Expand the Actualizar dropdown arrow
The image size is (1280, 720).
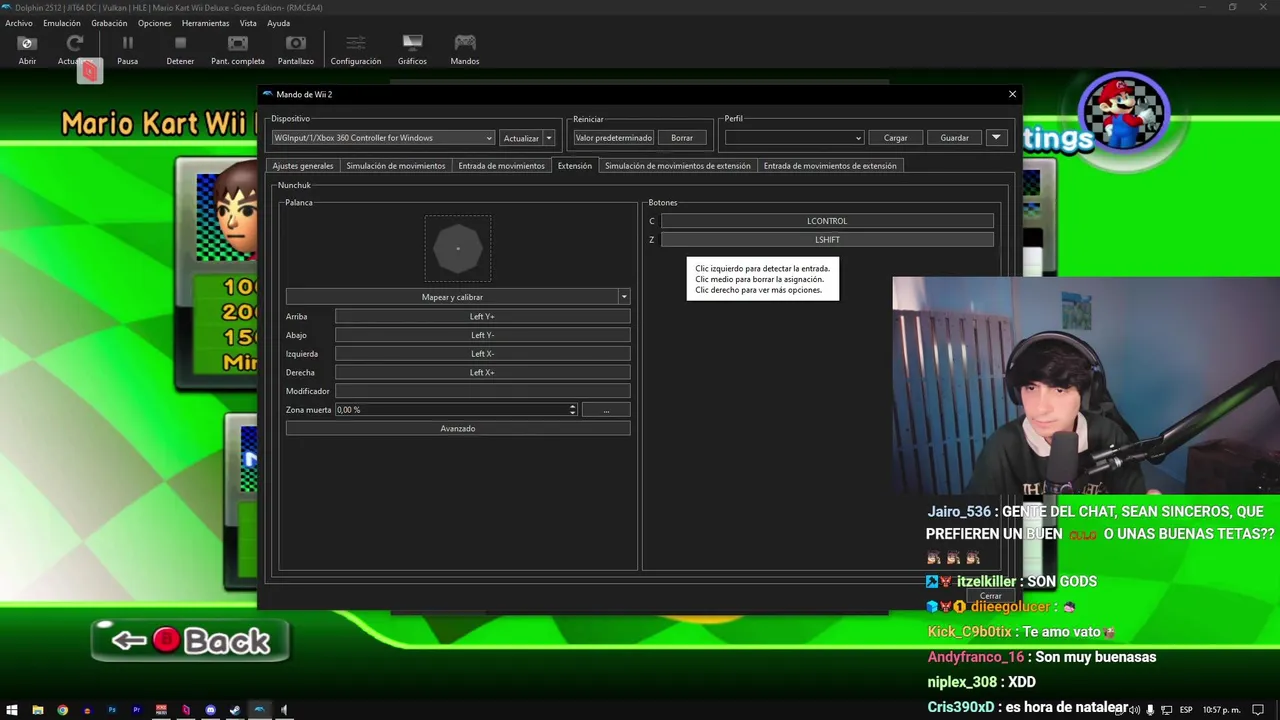[x=548, y=138]
